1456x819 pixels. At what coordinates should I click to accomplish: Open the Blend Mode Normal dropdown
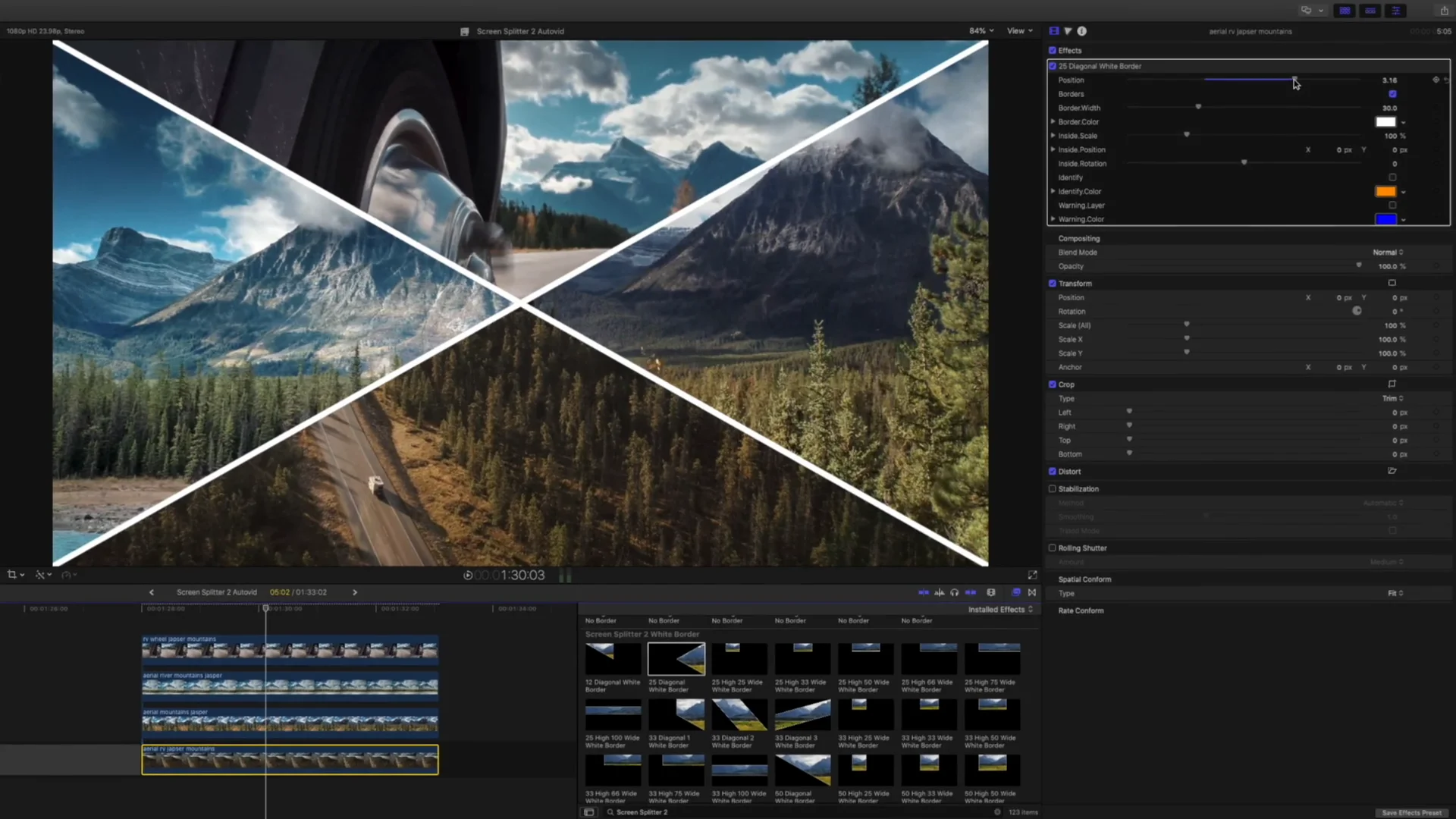point(1387,252)
